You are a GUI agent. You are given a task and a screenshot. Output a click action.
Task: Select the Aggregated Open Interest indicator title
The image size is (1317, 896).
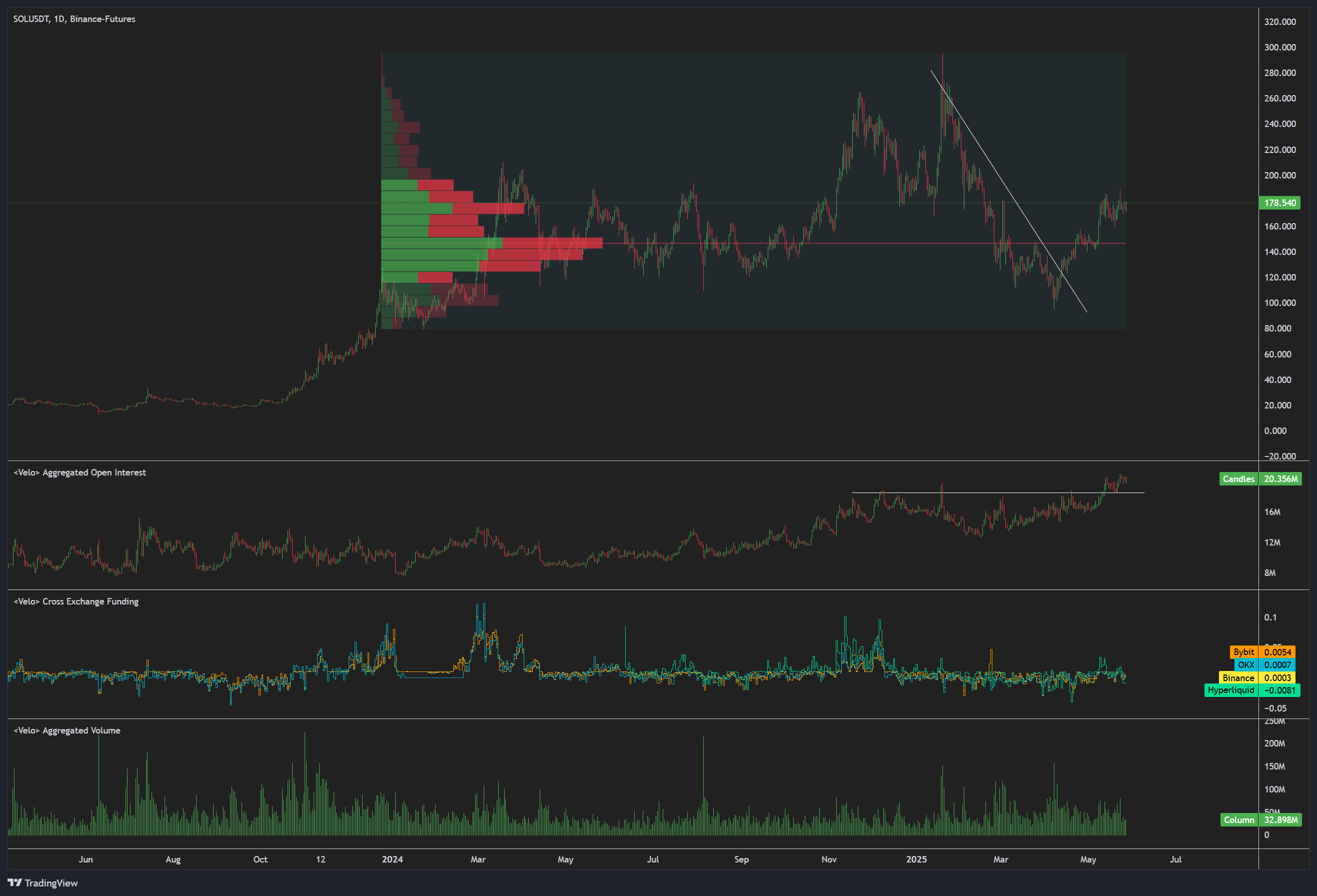click(80, 472)
